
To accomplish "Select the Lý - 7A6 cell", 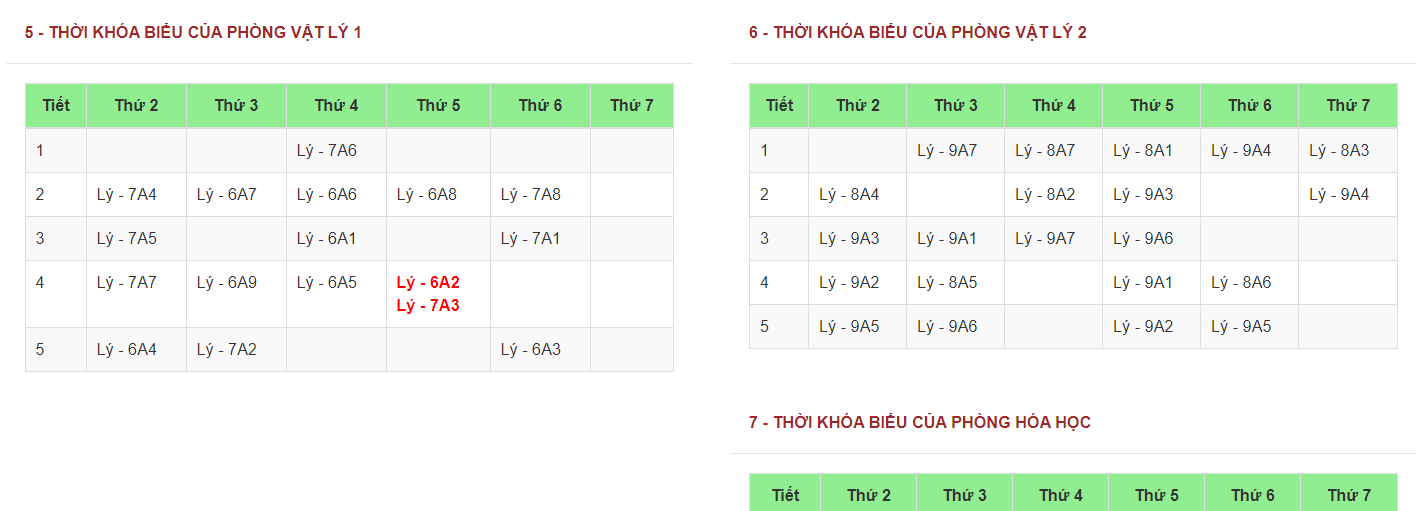I will (327, 151).
